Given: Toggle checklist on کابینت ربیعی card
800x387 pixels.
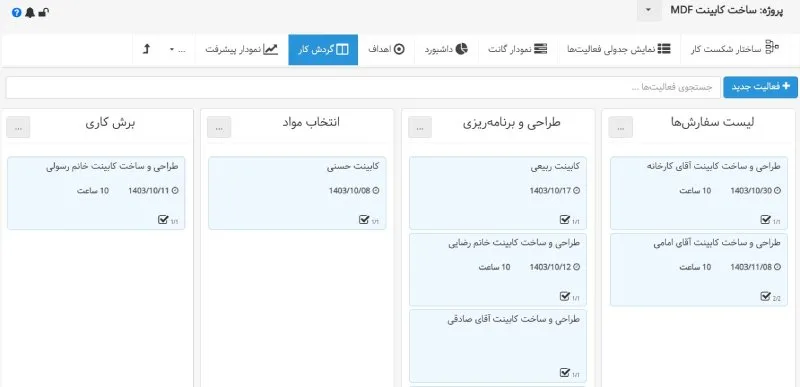Looking at the screenshot, I should 565,220.
